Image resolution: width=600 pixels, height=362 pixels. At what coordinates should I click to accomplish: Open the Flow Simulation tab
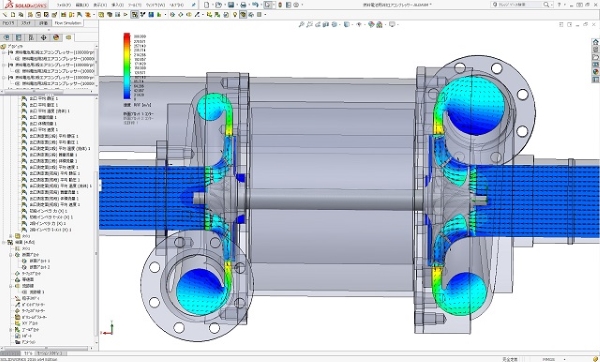pyautogui.click(x=68, y=23)
